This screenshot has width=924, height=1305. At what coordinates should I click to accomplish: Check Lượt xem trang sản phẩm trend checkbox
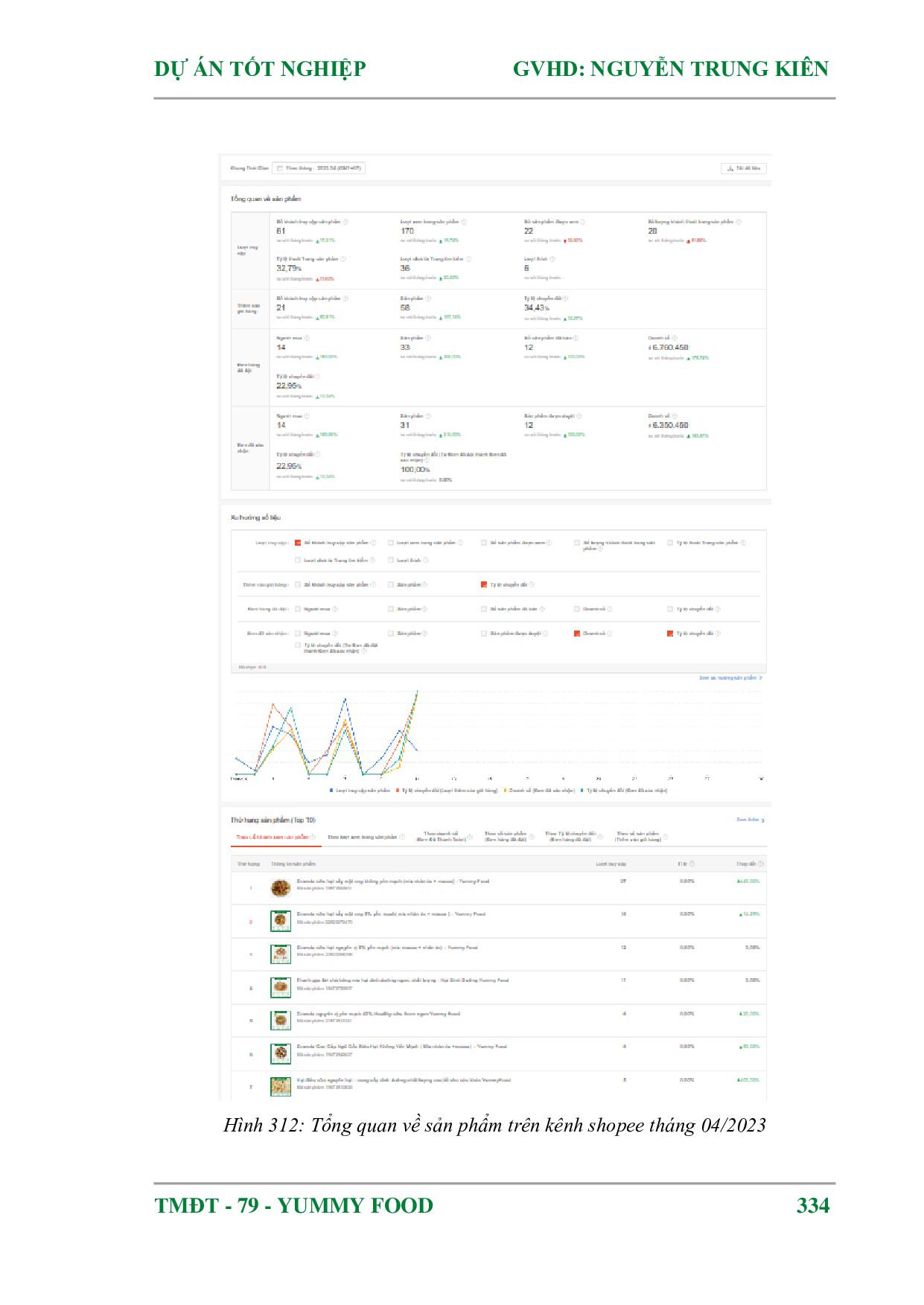click(x=391, y=543)
